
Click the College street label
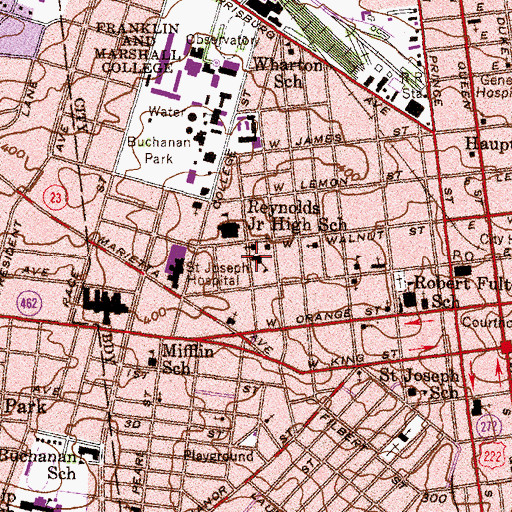click(225, 180)
